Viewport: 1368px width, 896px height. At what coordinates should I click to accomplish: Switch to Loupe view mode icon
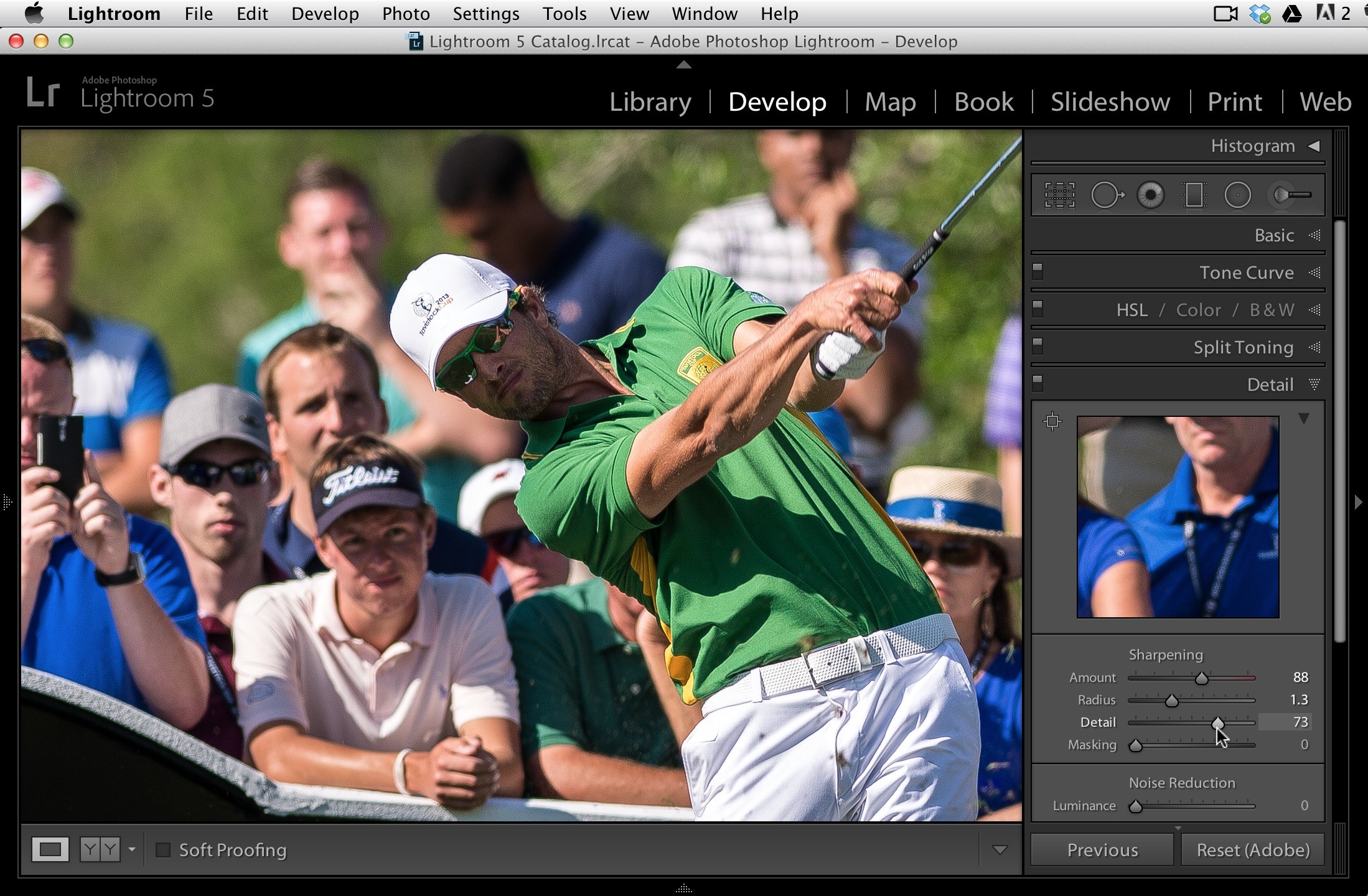pos(50,849)
